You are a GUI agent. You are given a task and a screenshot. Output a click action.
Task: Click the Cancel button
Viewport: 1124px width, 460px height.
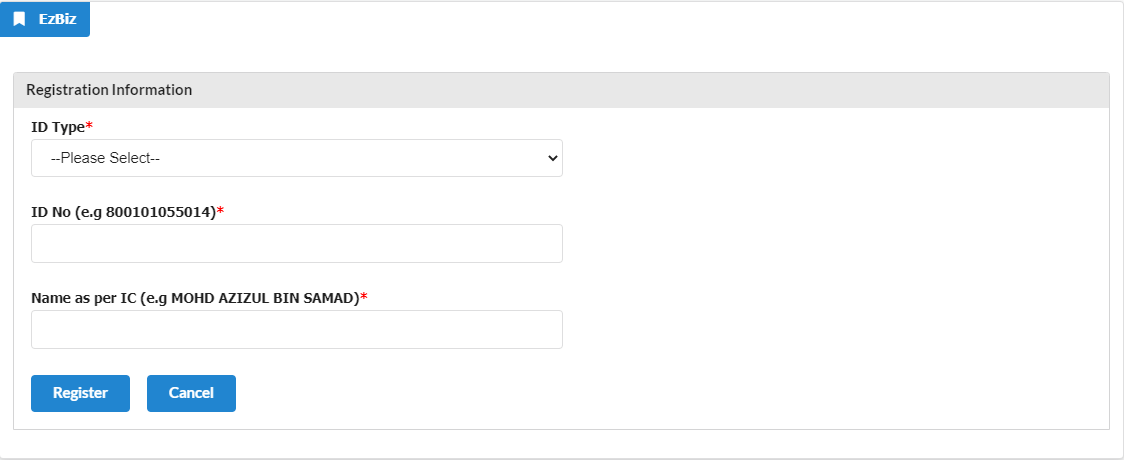coord(191,393)
